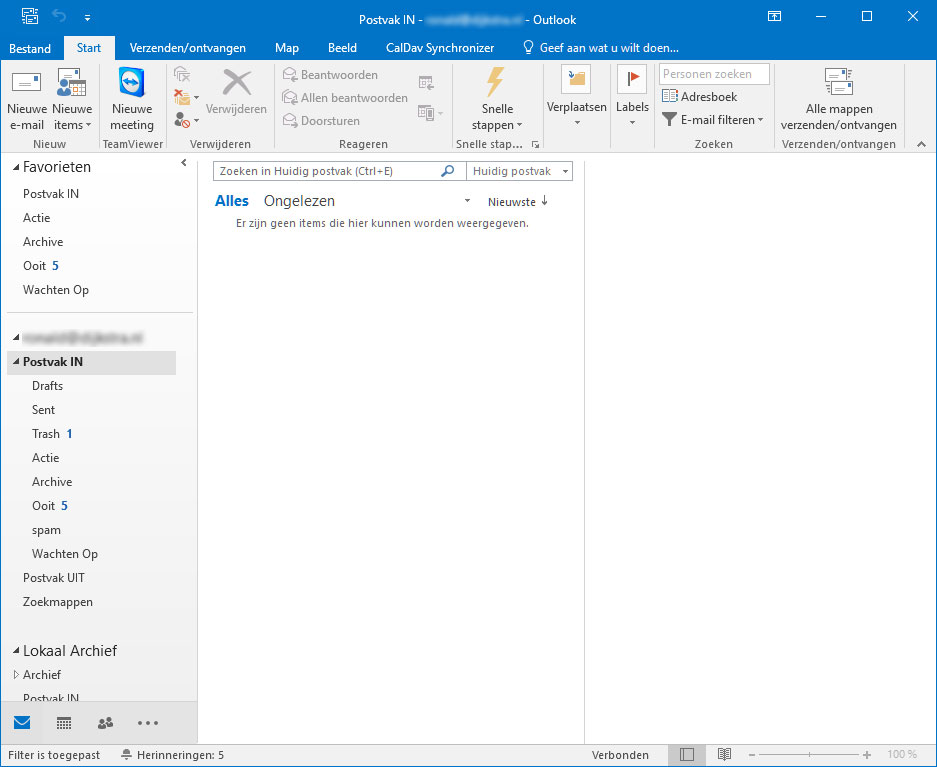
Task: Click the undo arrow in the title bar
Action: [x=59, y=16]
